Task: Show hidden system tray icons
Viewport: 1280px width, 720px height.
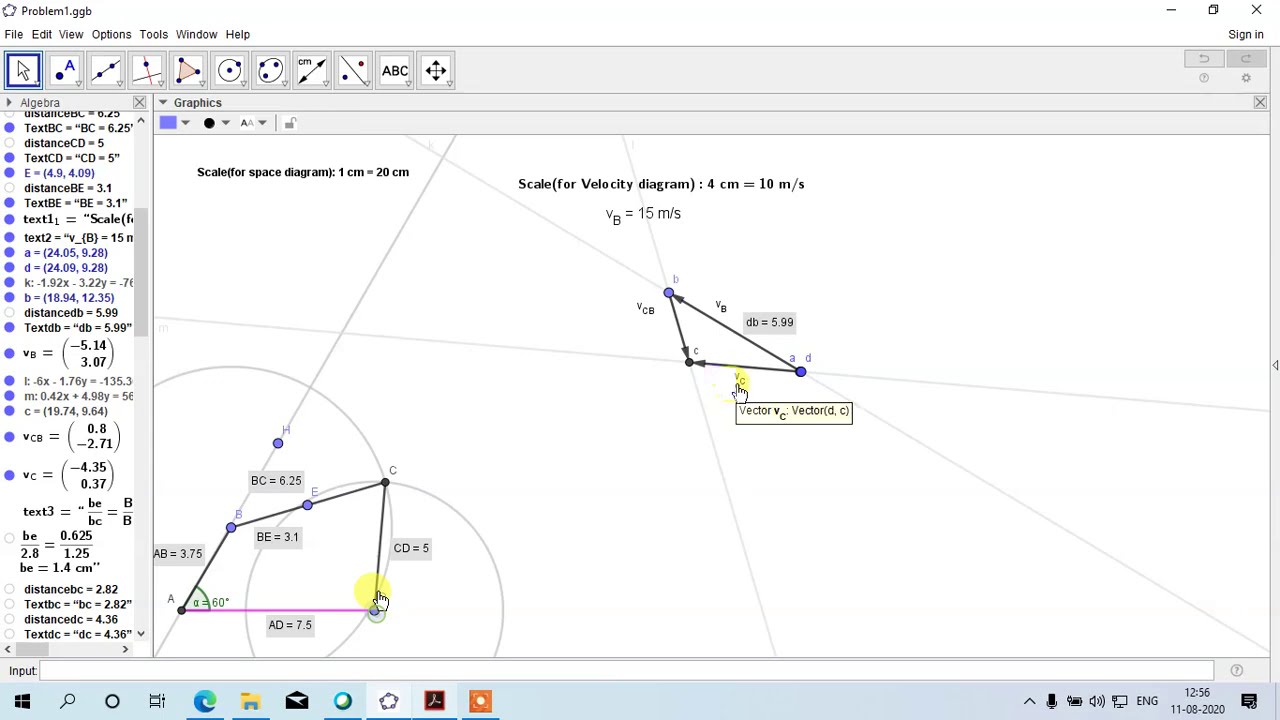Action: [1029, 701]
